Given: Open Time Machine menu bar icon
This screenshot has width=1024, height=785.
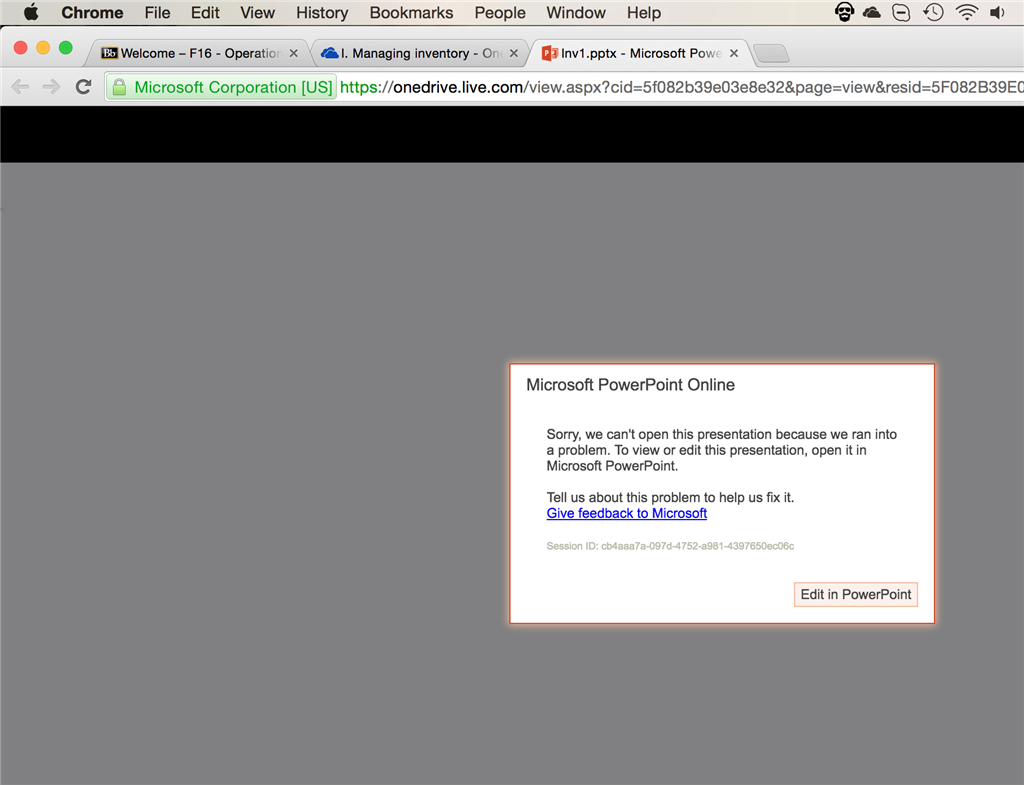Looking at the screenshot, I should (933, 12).
